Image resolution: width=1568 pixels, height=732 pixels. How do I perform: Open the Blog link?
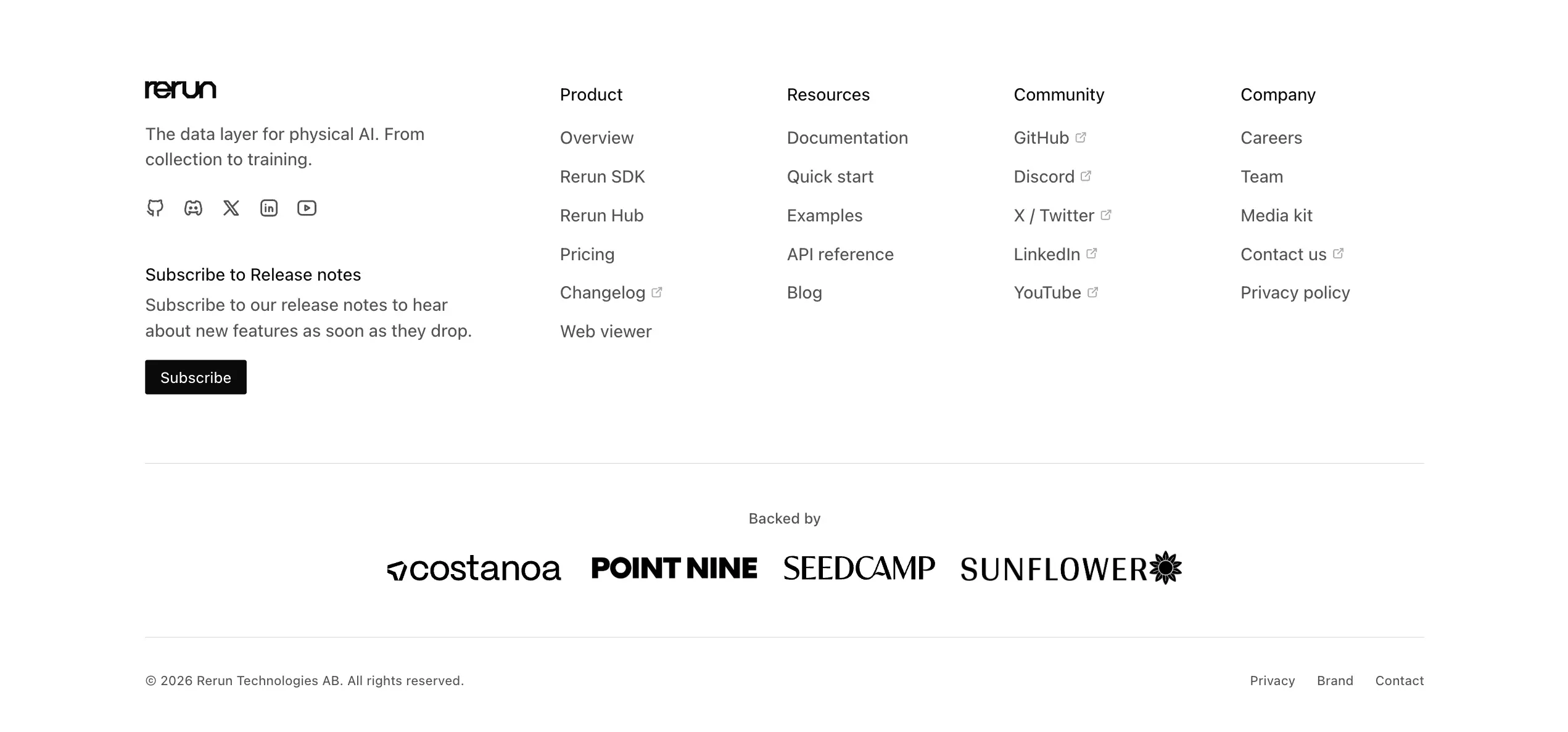[804, 293]
